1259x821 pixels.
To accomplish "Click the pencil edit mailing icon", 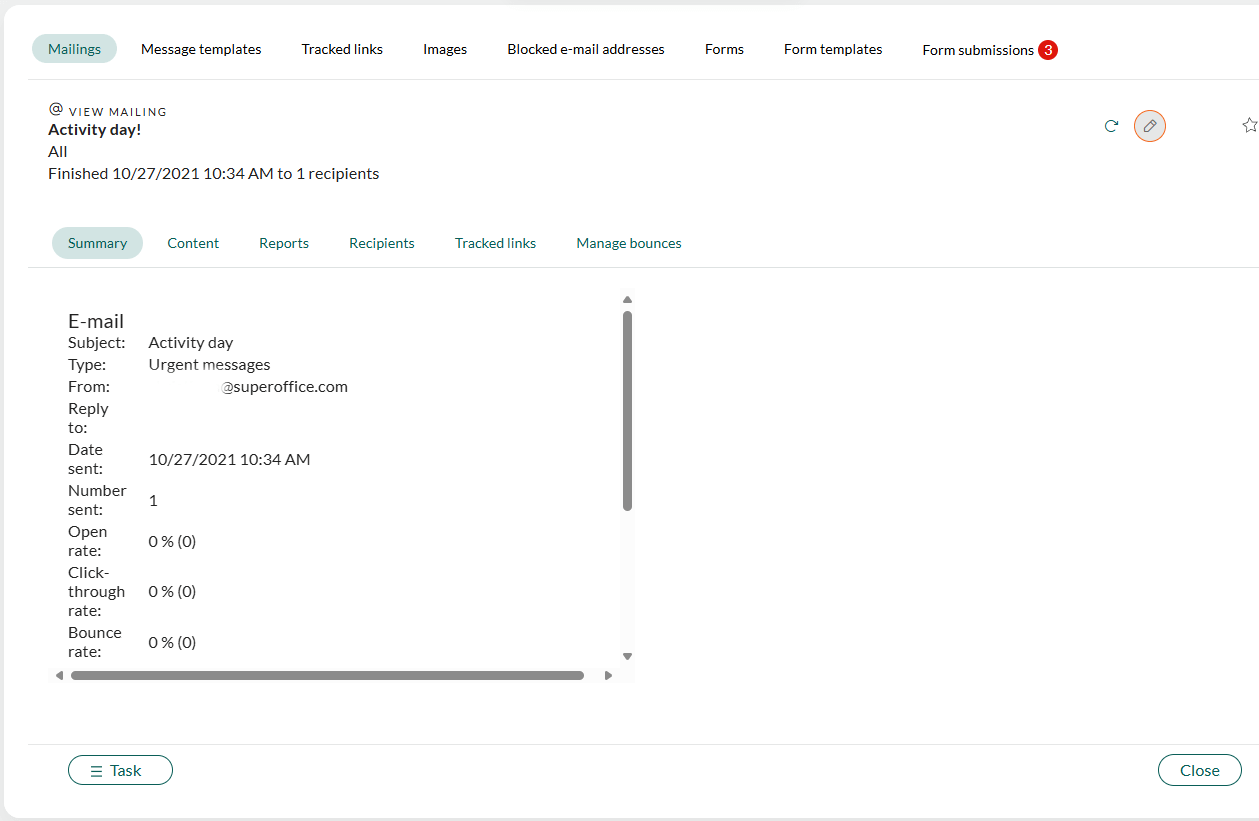I will [1150, 126].
